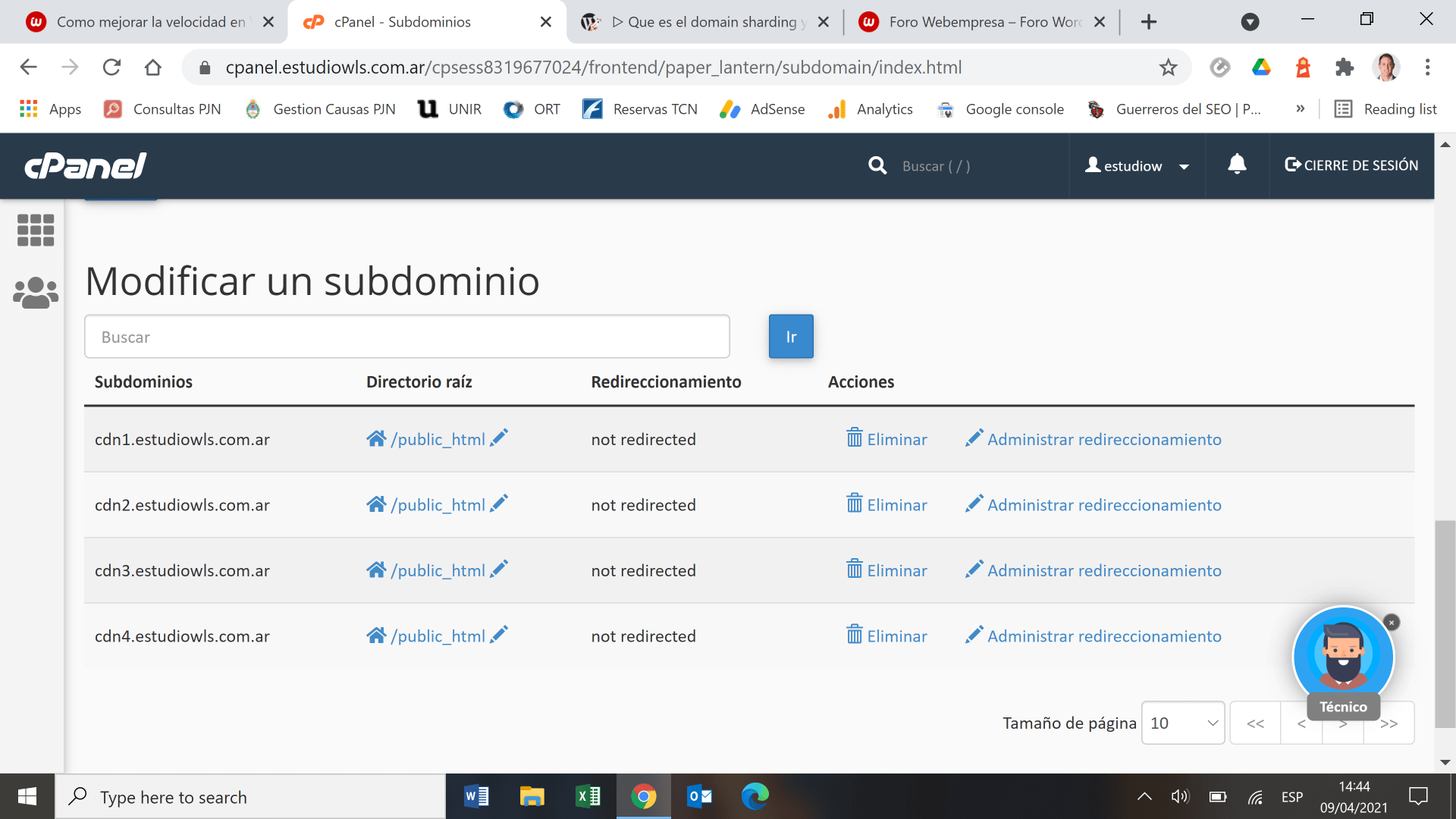The height and width of the screenshot is (819, 1456).
Task: Open the Chrome three-dot menu
Action: 1427,67
